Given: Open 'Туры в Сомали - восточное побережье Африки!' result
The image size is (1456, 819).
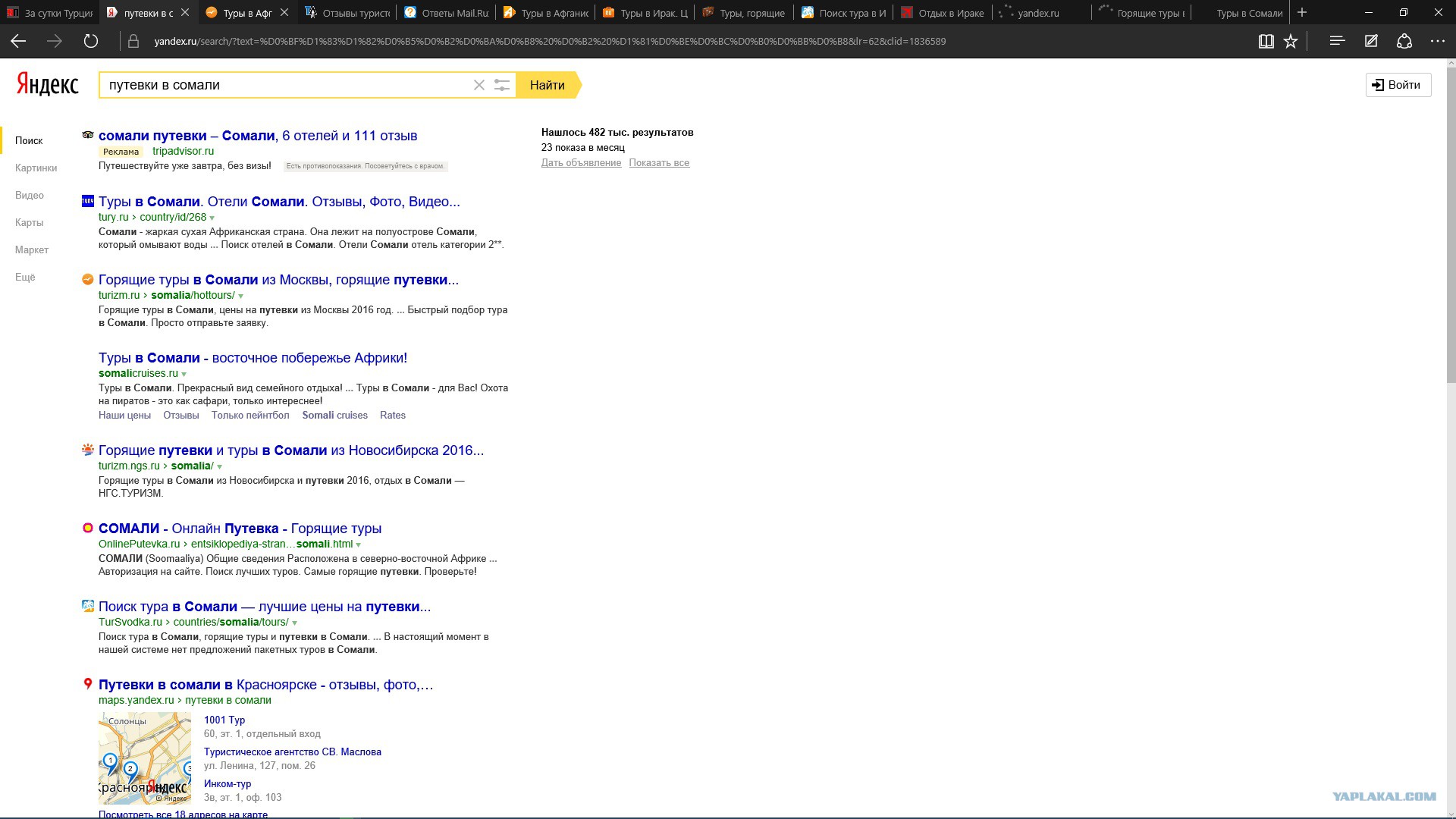Looking at the screenshot, I should click(253, 358).
